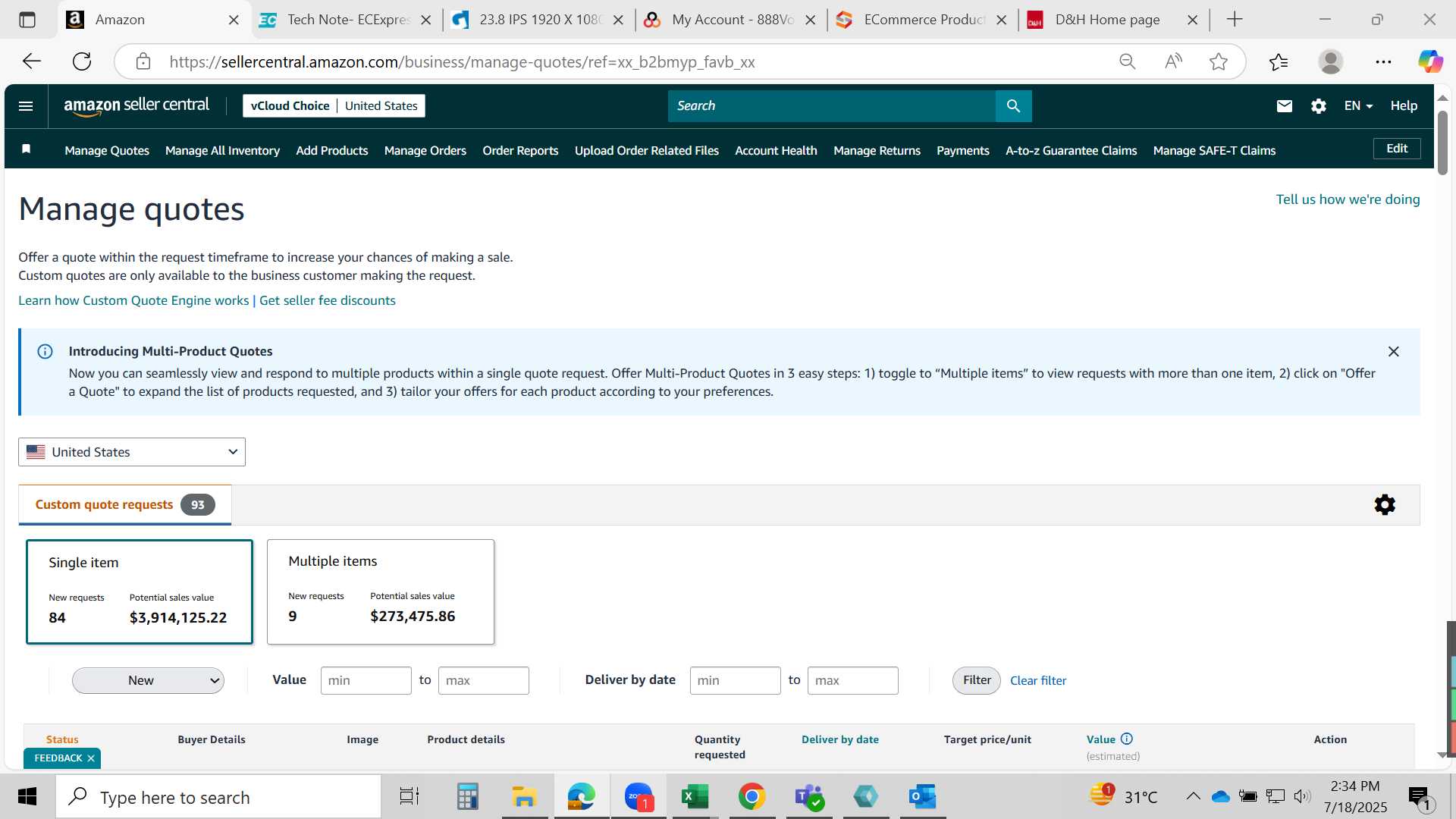Image resolution: width=1456 pixels, height=819 pixels.
Task: Open Order Reports menu item
Action: click(520, 151)
